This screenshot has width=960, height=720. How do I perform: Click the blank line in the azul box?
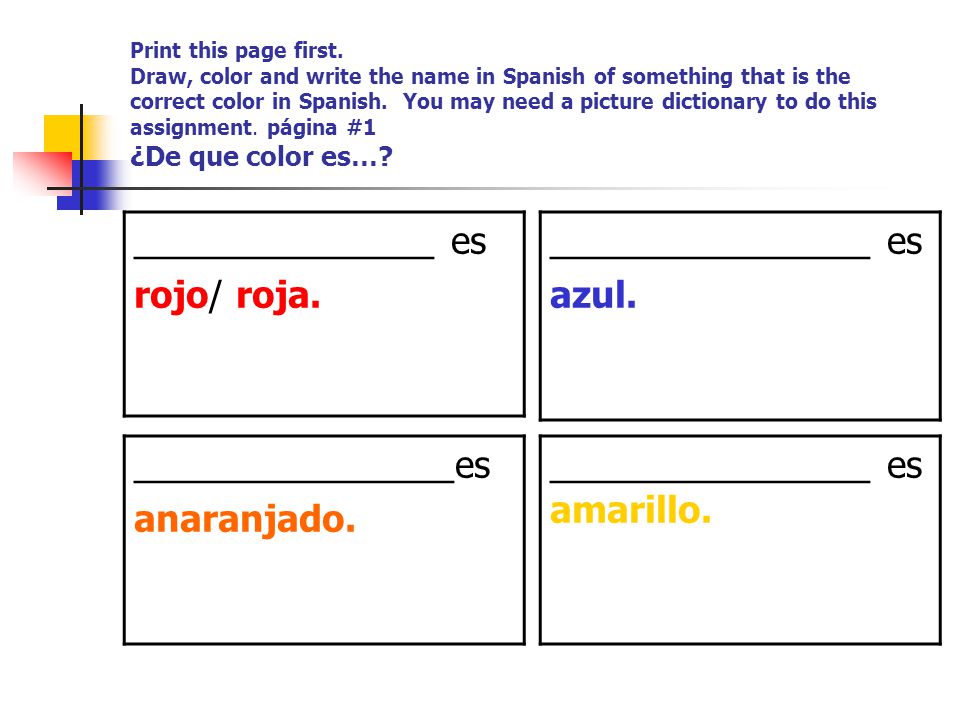tap(710, 257)
